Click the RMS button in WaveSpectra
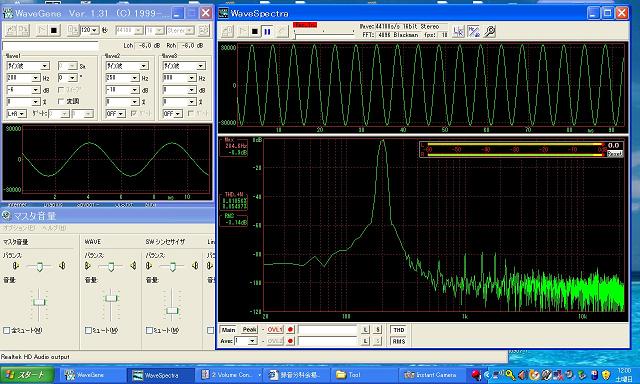 tap(399, 341)
